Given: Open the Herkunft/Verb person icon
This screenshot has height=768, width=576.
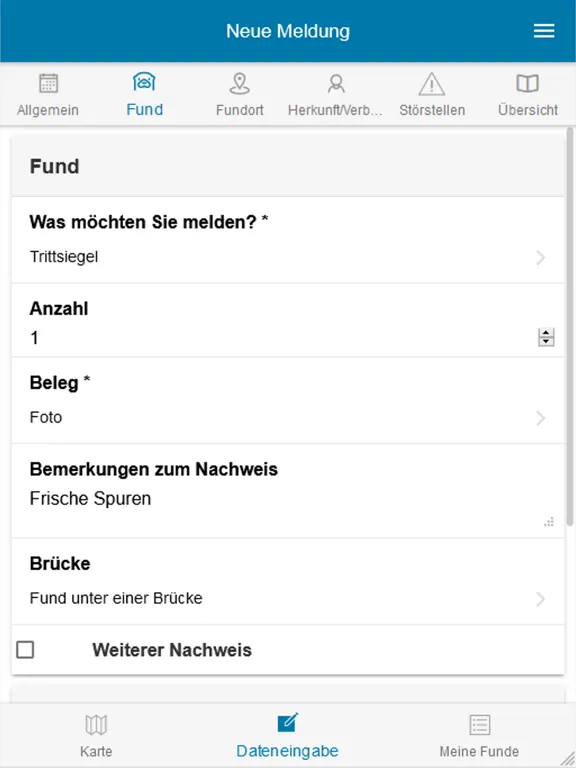Looking at the screenshot, I should coord(336,83).
